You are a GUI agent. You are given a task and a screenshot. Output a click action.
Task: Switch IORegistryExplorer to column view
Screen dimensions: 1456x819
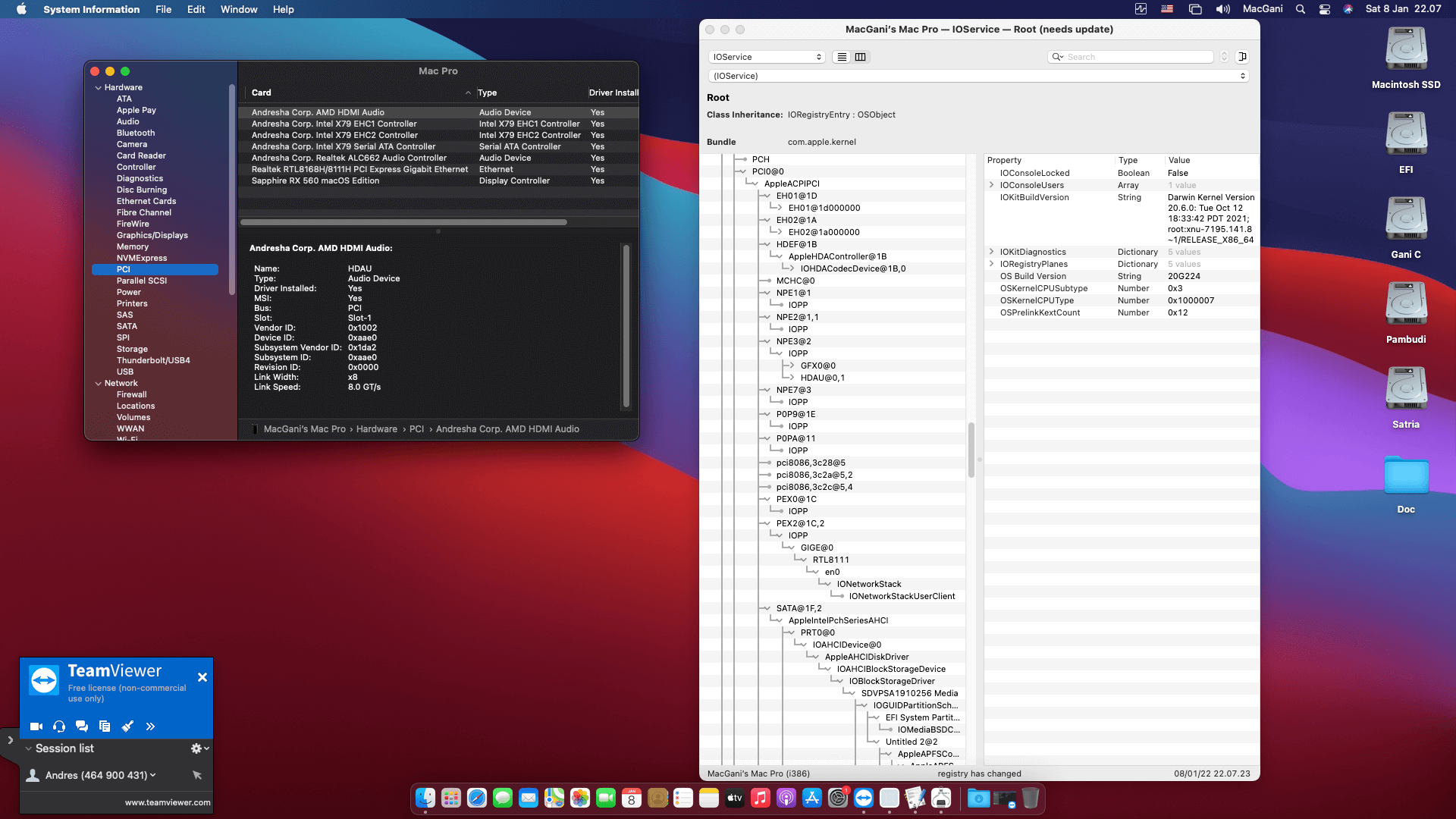[861, 56]
